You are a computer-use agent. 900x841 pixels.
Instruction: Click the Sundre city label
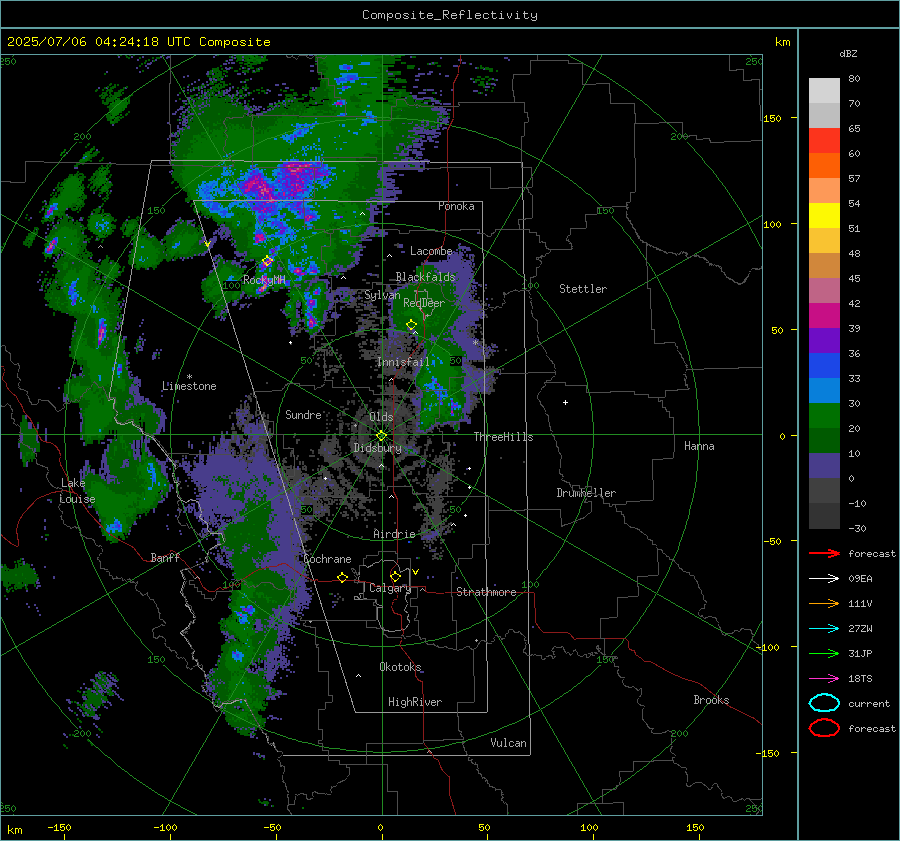tap(303, 414)
